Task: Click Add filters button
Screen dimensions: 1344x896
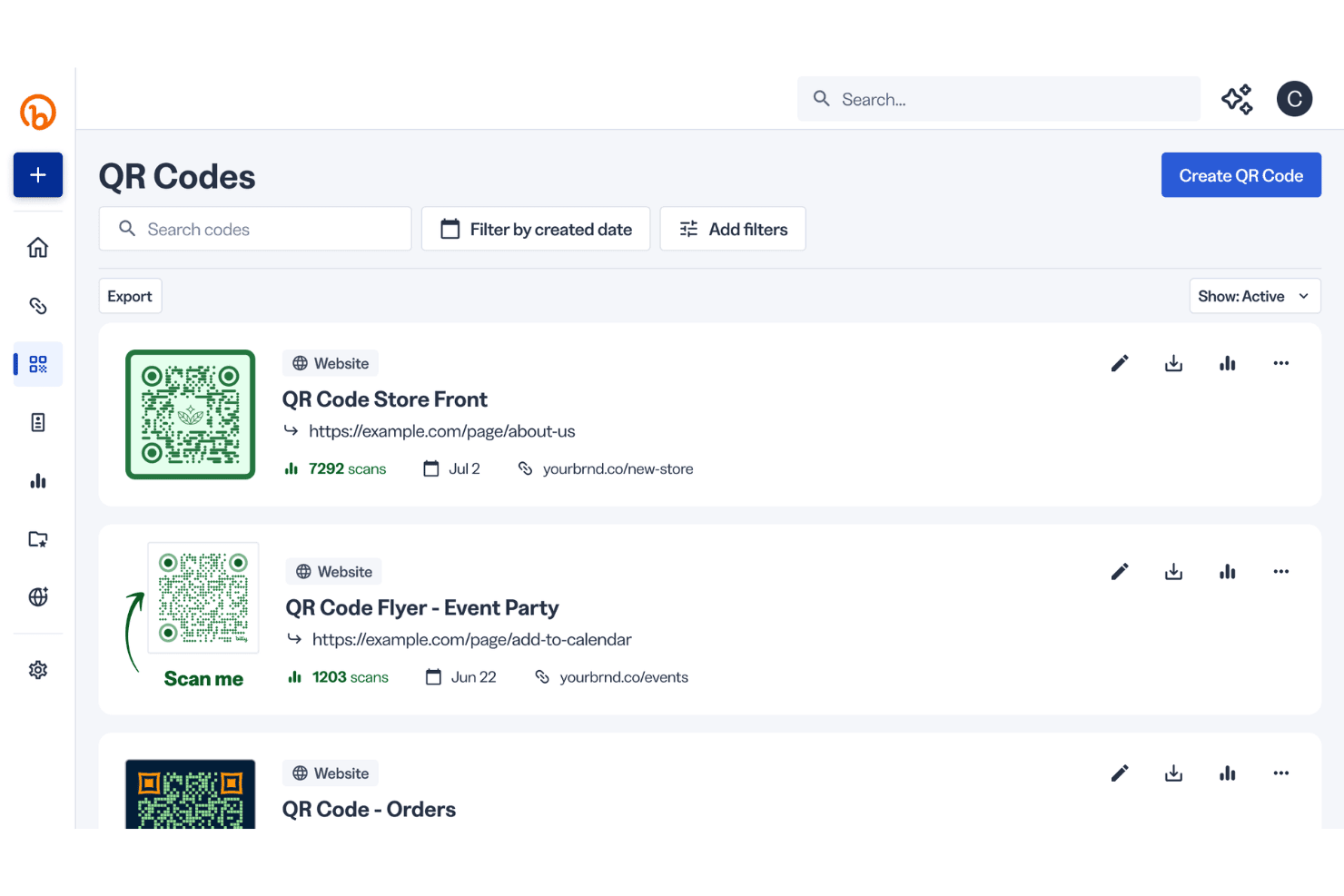Action: click(733, 229)
